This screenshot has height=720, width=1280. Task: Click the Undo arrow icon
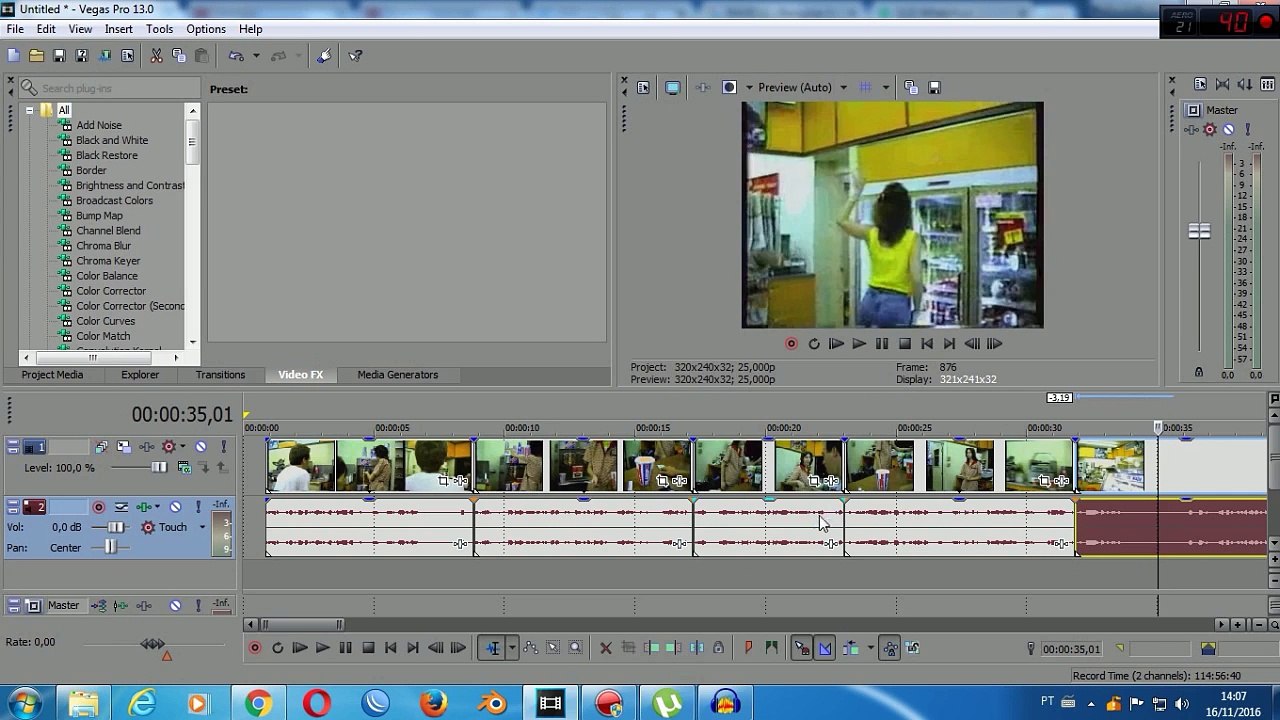point(236,56)
